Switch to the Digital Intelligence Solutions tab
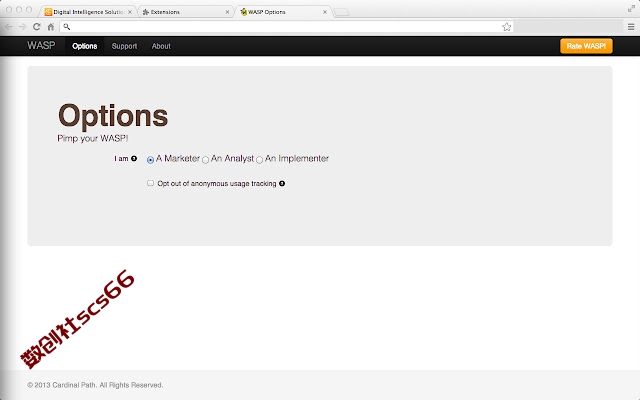 point(88,12)
